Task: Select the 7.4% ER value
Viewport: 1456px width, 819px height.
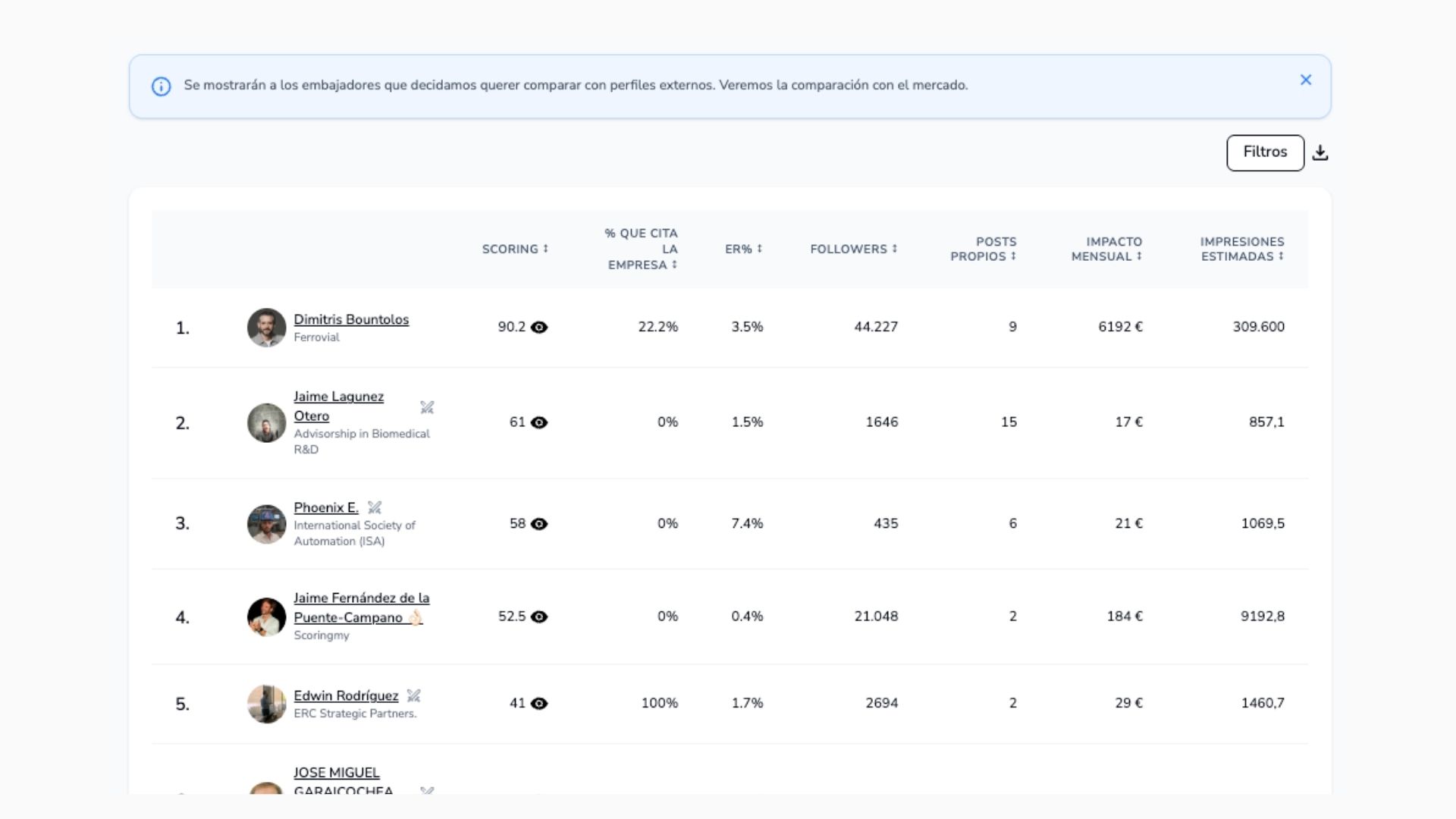Action: tap(747, 523)
